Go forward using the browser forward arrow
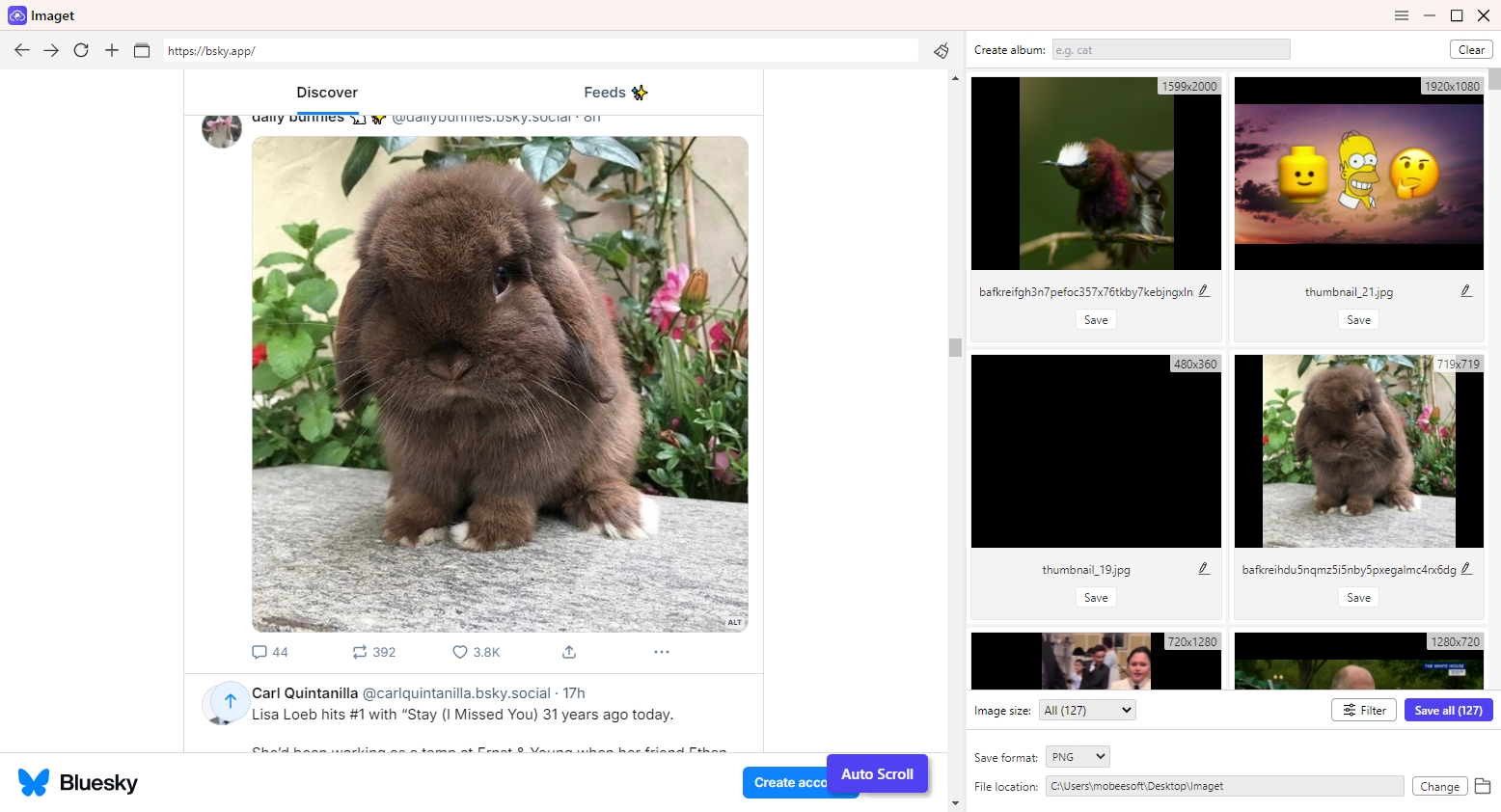 coord(51,50)
